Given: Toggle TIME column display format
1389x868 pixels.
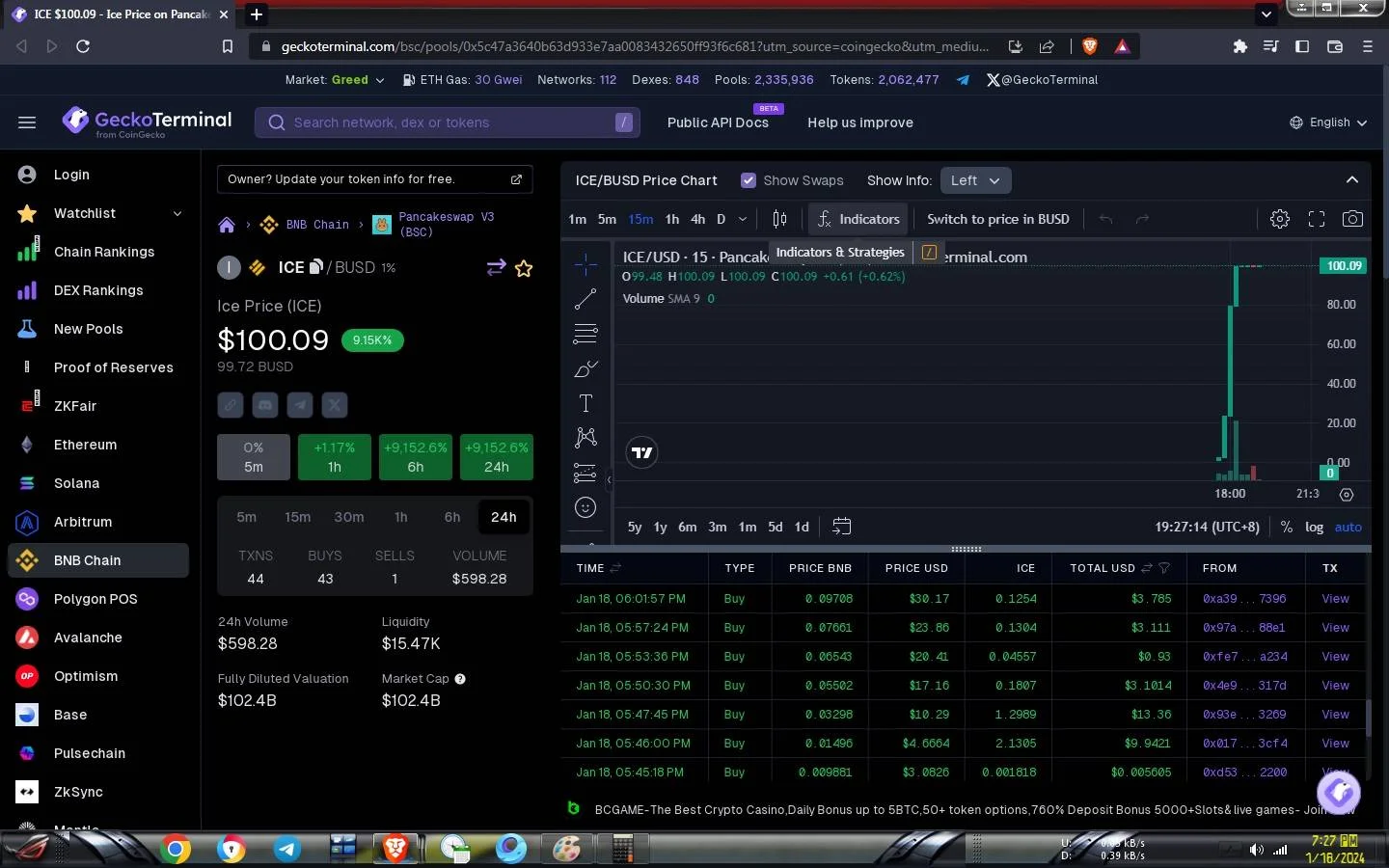Looking at the screenshot, I should pos(615,568).
